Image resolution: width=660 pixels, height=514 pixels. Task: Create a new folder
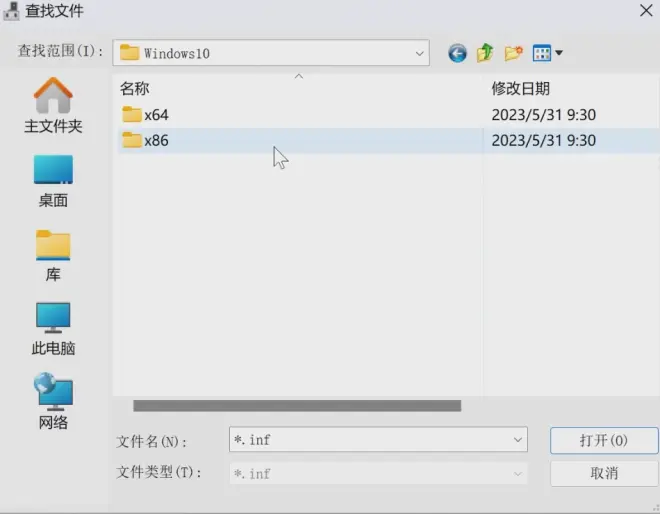click(513, 53)
